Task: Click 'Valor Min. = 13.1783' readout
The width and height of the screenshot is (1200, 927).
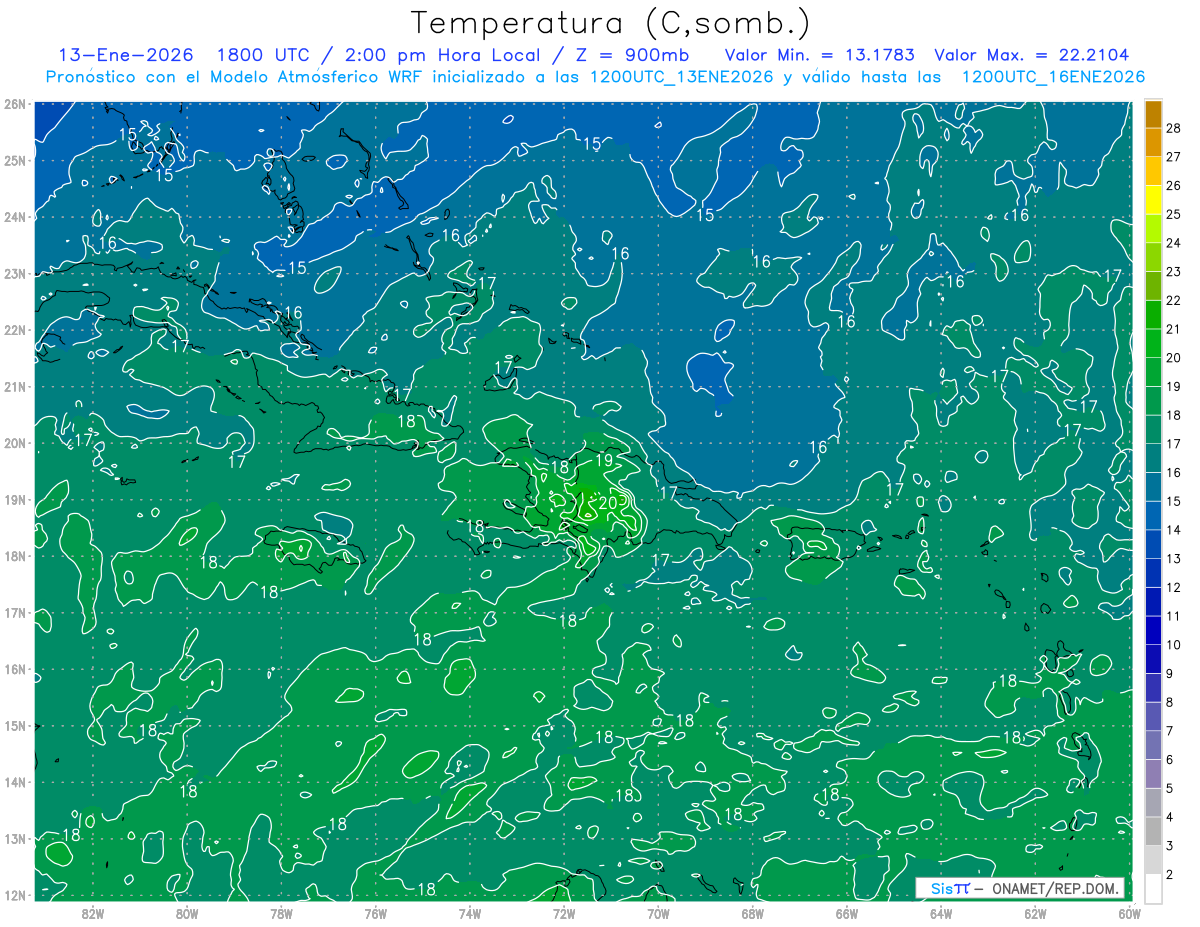Action: pos(820,55)
